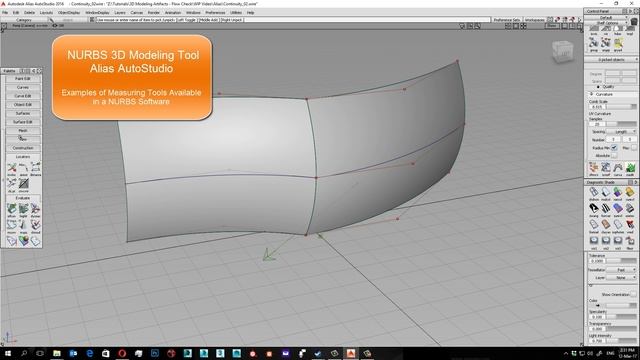Open Opera browser from the taskbar
The height and width of the screenshot is (360, 640).
coord(122,353)
